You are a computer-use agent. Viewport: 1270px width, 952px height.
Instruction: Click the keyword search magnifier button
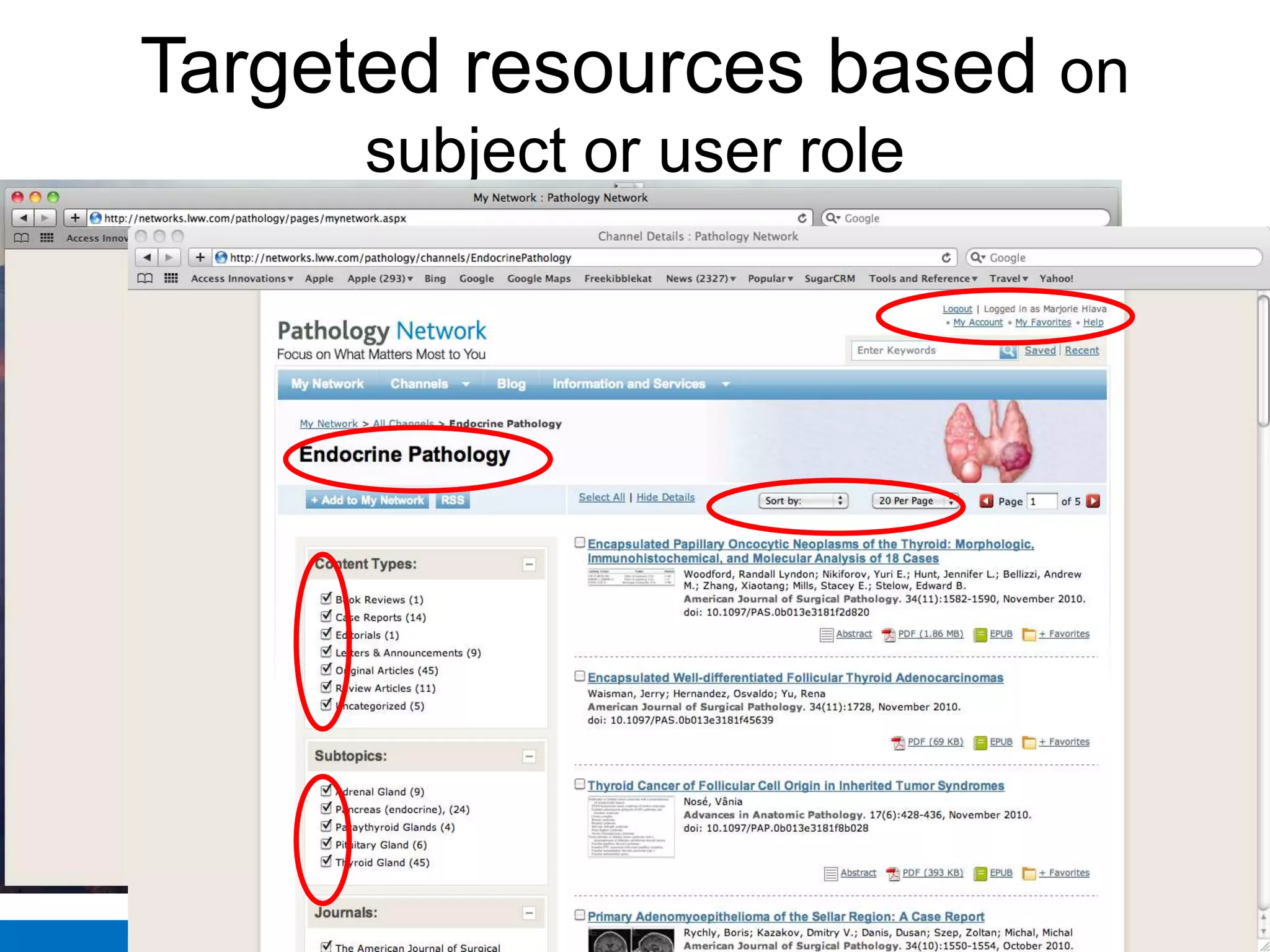[1008, 351]
